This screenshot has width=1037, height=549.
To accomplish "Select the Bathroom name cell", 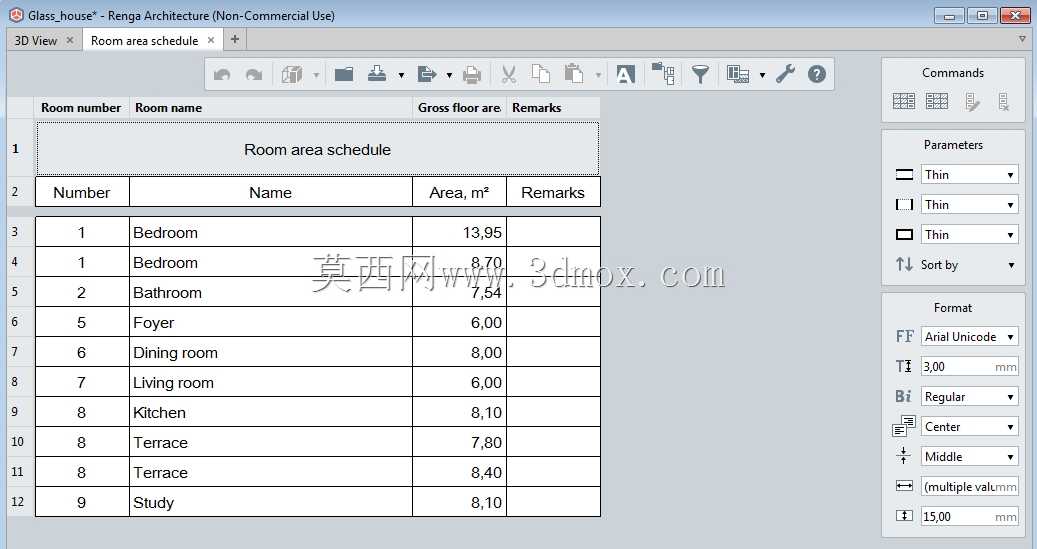I will point(270,292).
